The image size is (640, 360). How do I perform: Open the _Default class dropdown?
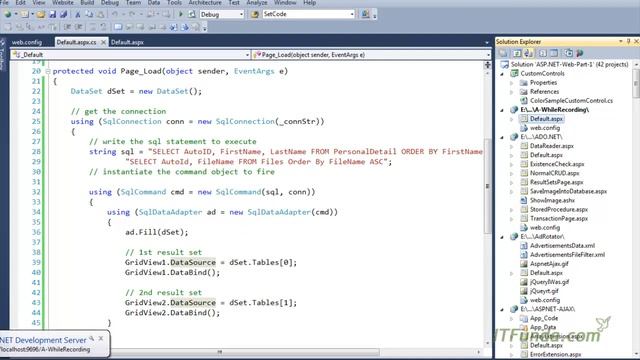(x=247, y=55)
